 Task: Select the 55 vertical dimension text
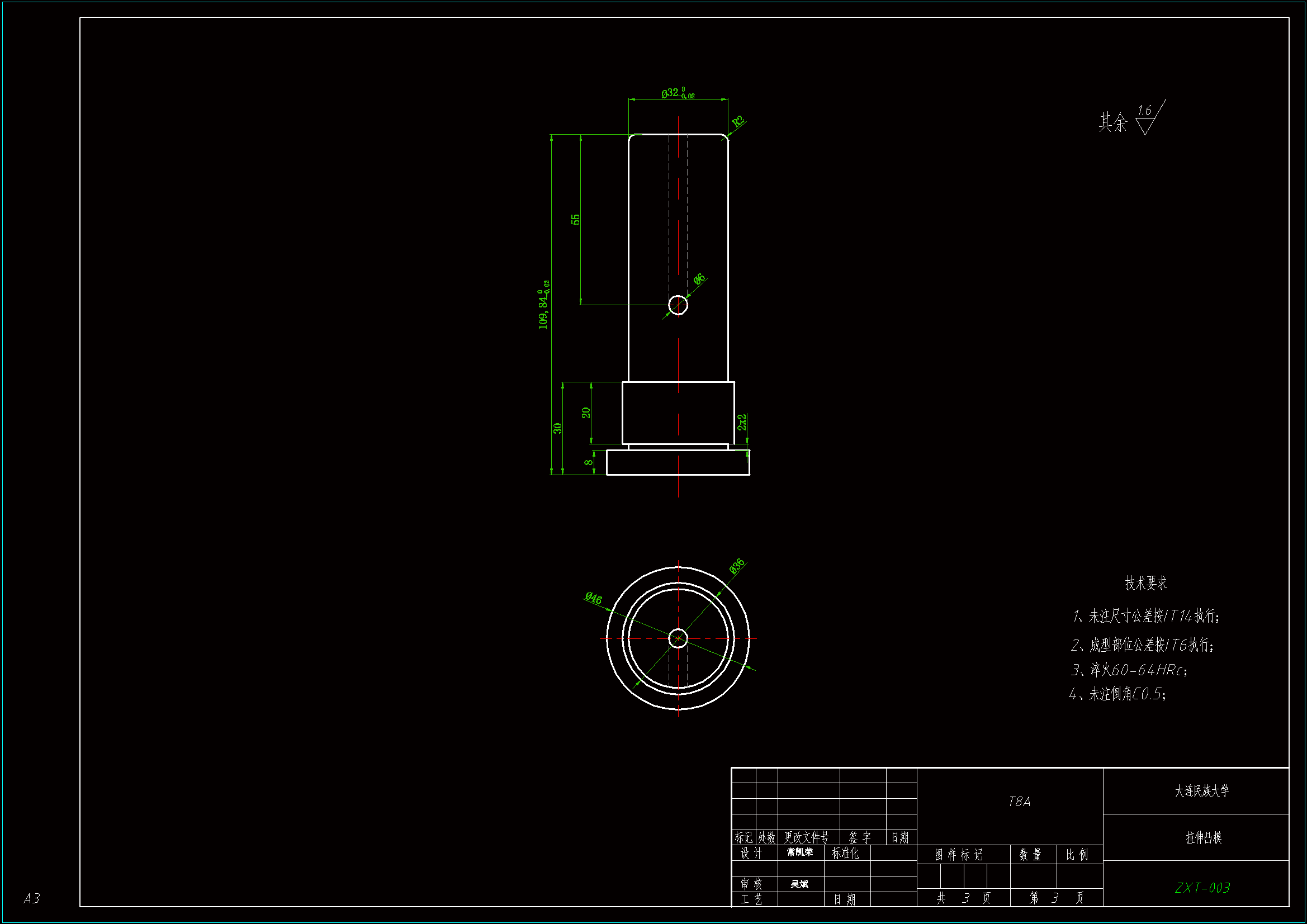coord(575,219)
